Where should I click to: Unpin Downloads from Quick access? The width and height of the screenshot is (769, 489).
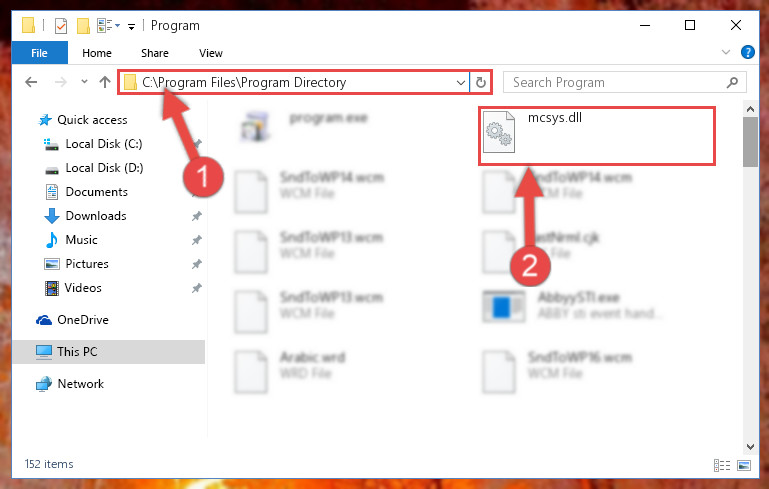click(x=197, y=216)
